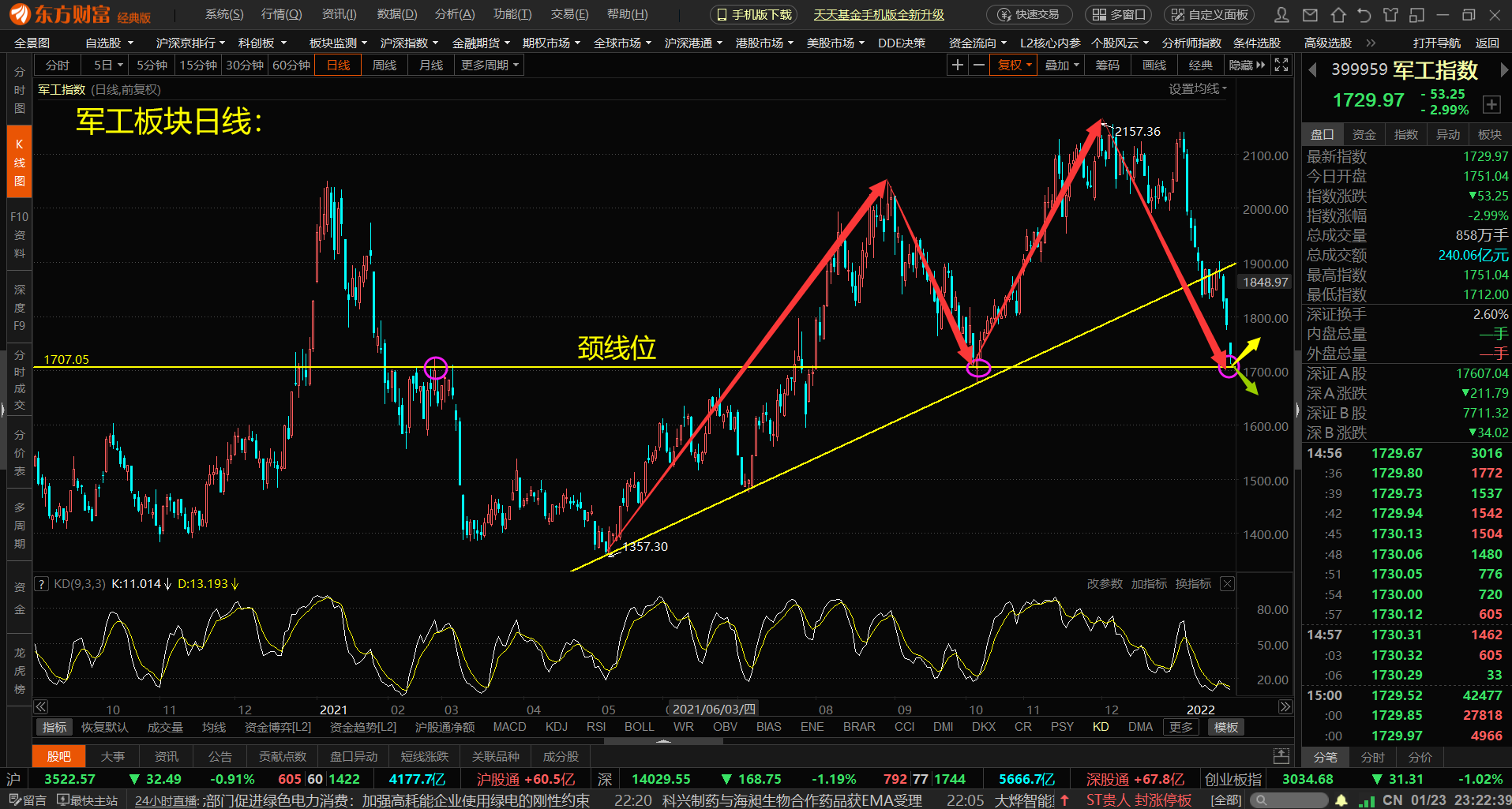Screen dimensions: 1512x809
Task: Switch chart period to 周线 (weekly)
Action: (x=385, y=66)
